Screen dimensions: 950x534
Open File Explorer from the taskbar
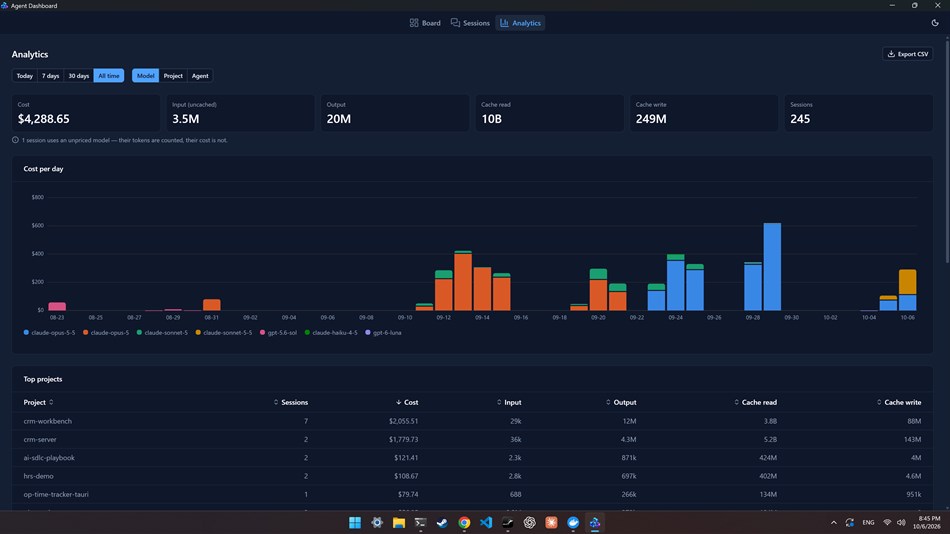pos(399,522)
